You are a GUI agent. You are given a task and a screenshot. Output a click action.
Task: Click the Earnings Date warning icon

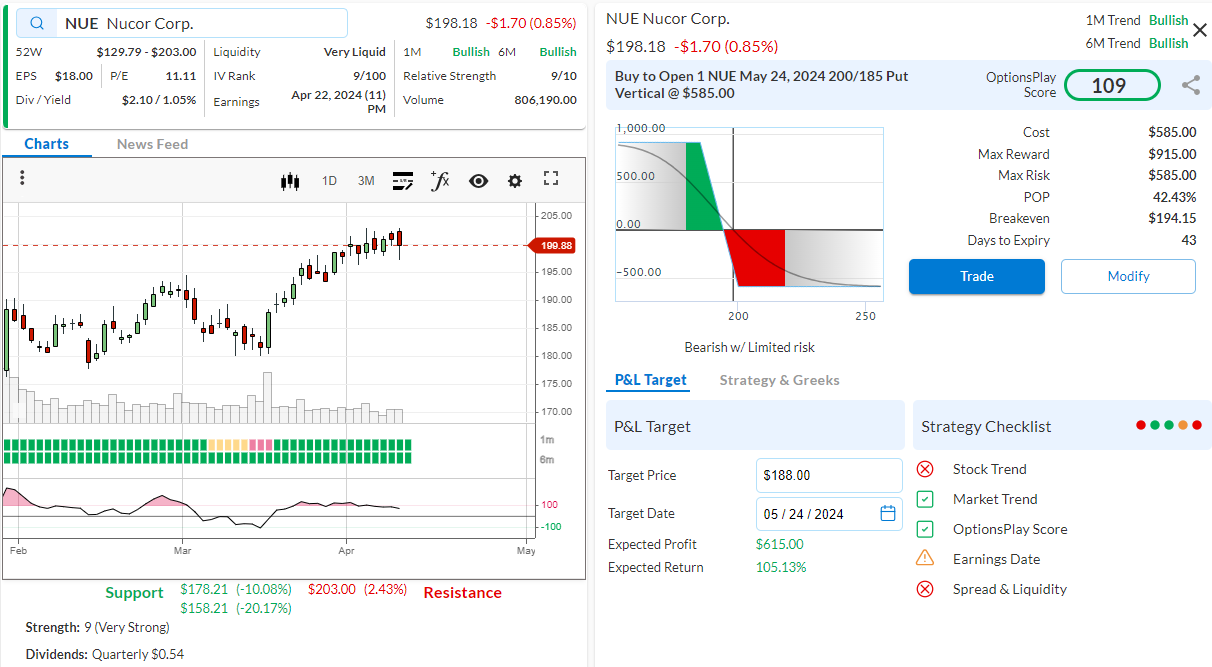pos(925,558)
